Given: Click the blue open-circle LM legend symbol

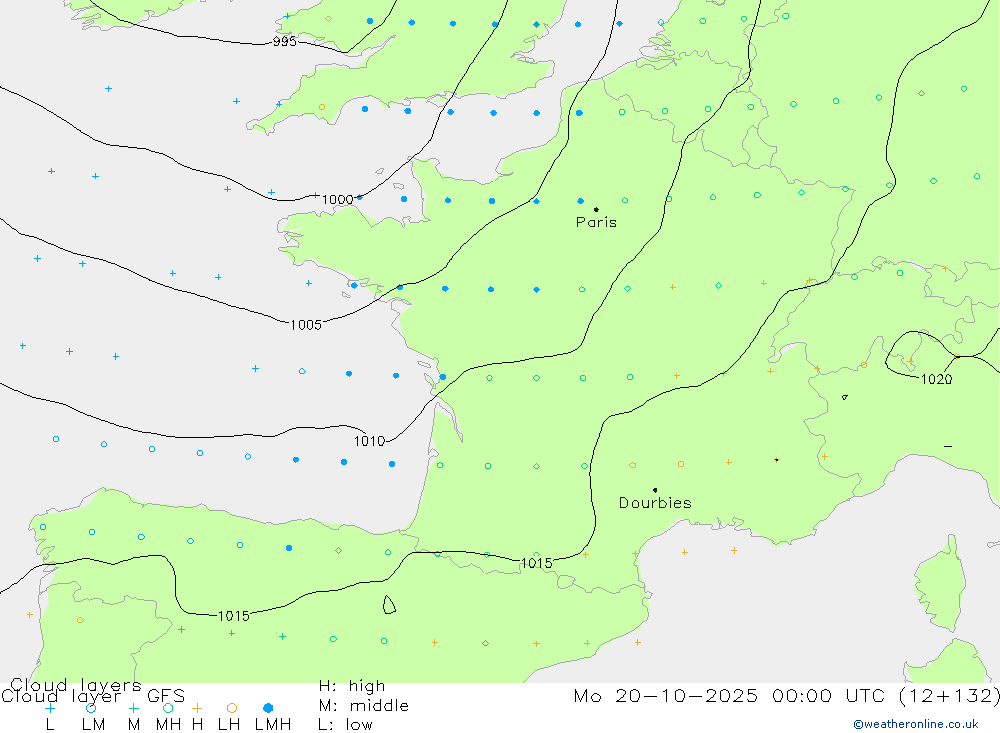Looking at the screenshot, I should 91,708.
